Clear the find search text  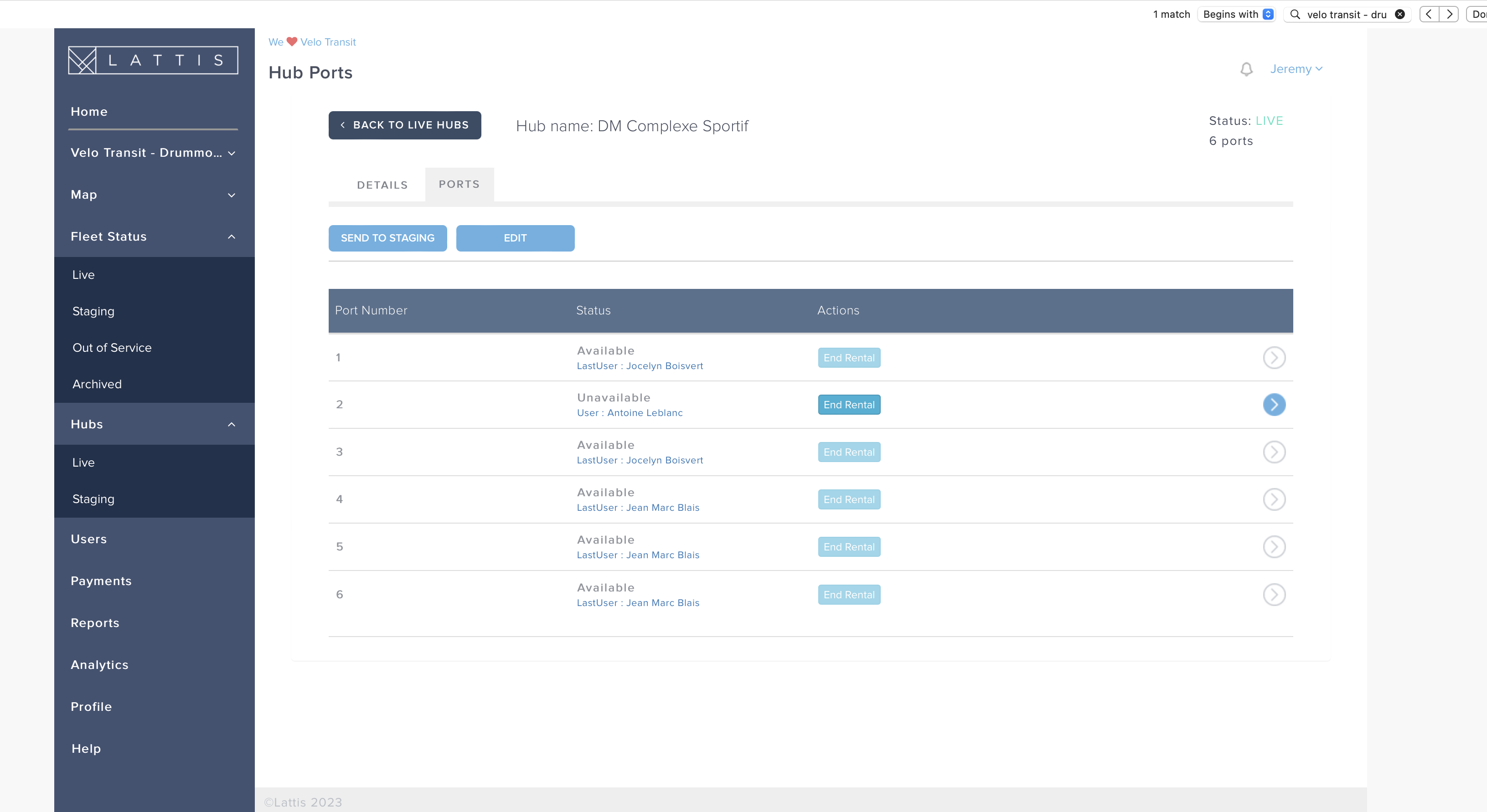[1400, 15]
